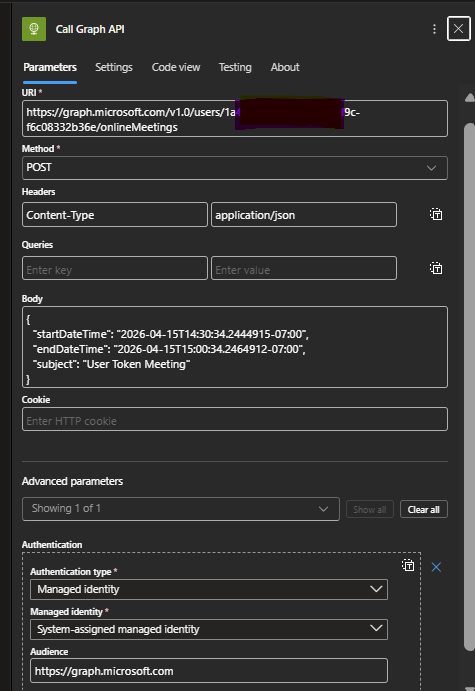Click the text-mode toggle icon beside Headers

[436, 214]
